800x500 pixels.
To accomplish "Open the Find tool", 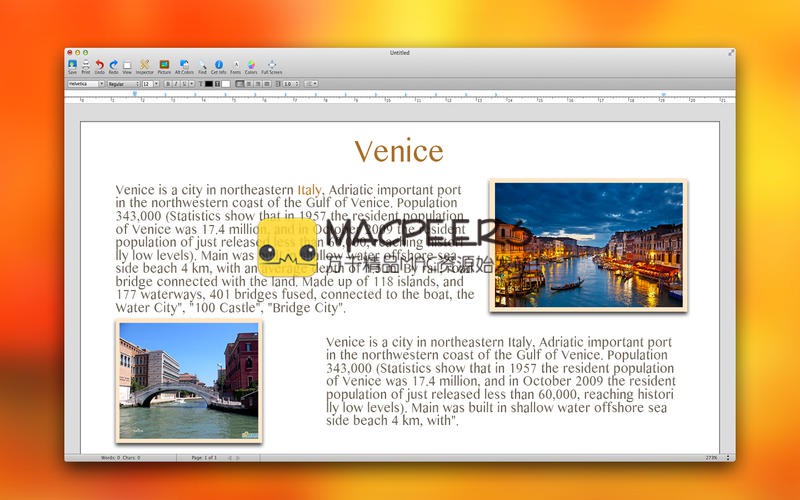I will [x=202, y=65].
